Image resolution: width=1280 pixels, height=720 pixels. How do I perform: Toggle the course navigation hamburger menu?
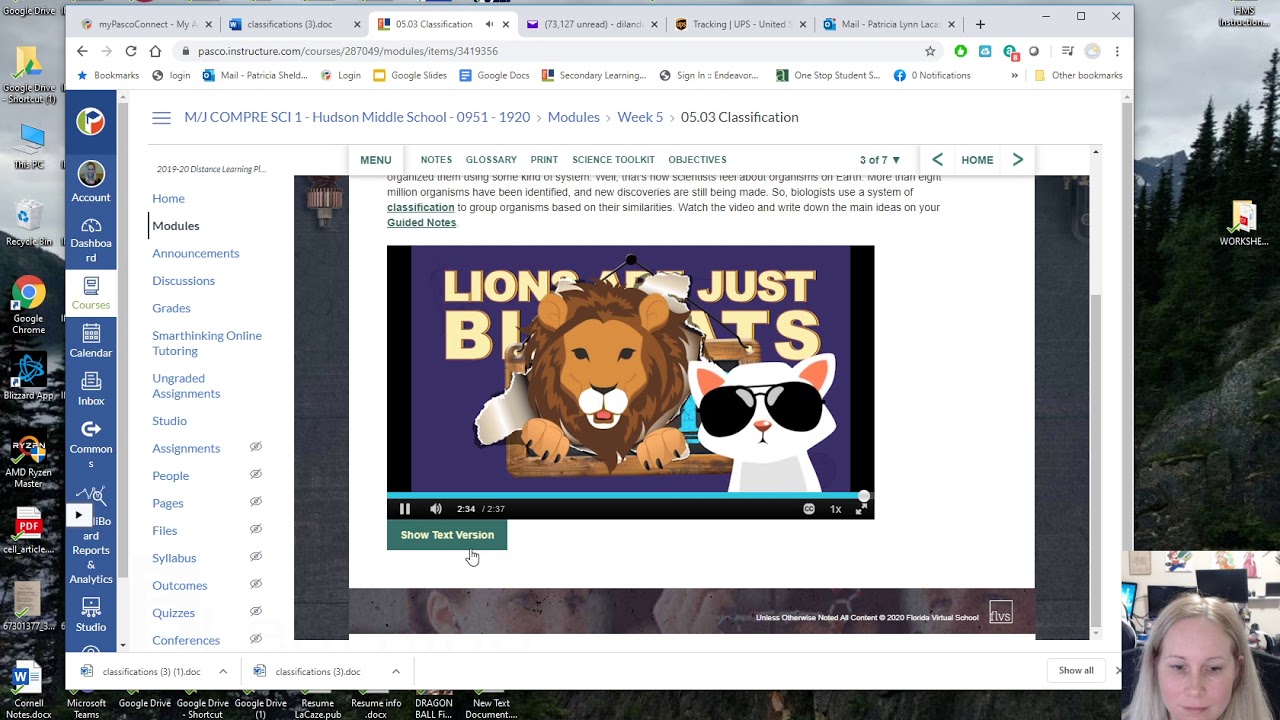tap(161, 118)
